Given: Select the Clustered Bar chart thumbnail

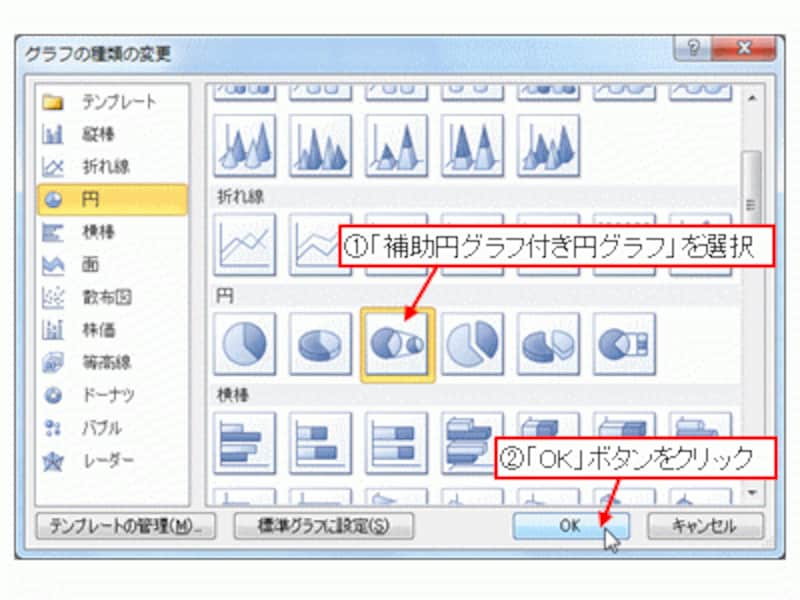Looking at the screenshot, I should click(244, 443).
